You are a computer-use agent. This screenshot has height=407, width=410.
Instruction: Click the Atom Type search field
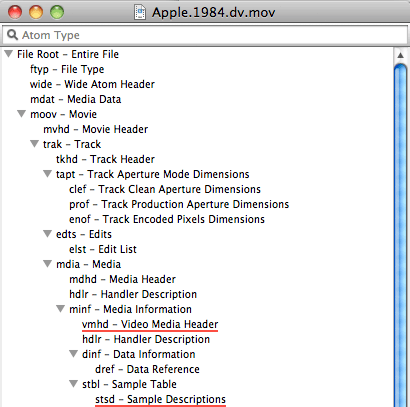[205, 35]
